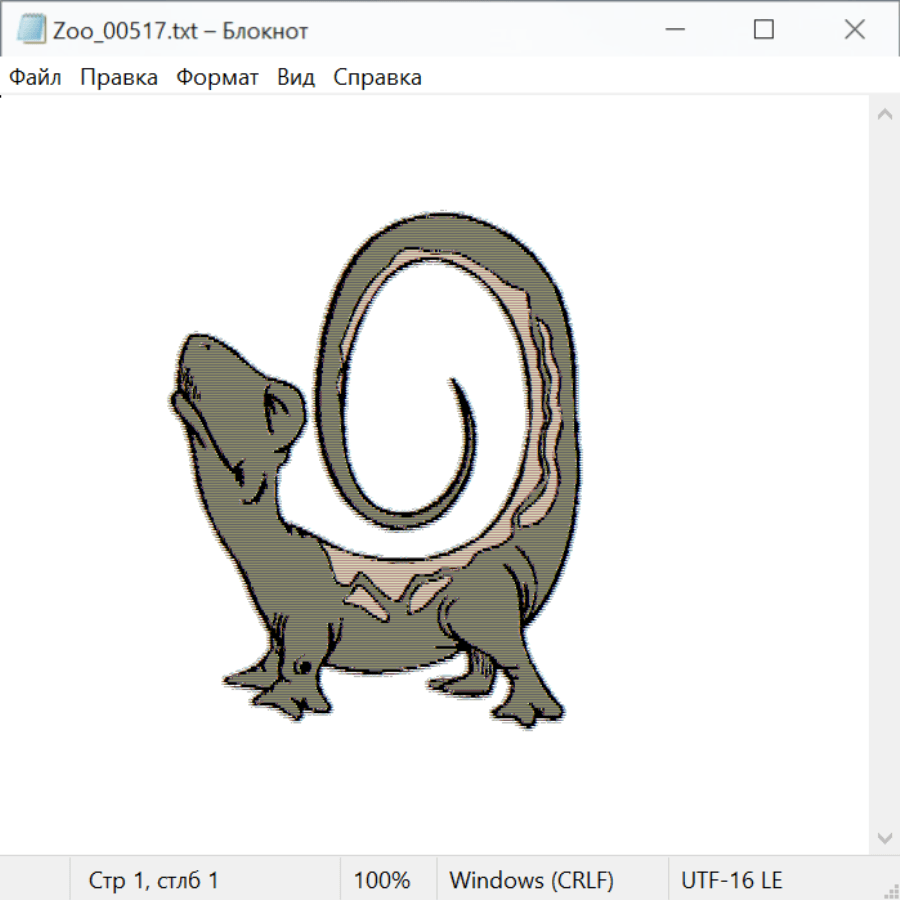Close the Zoo_00517.txt Notepad window
900x900 pixels.
coord(854,30)
